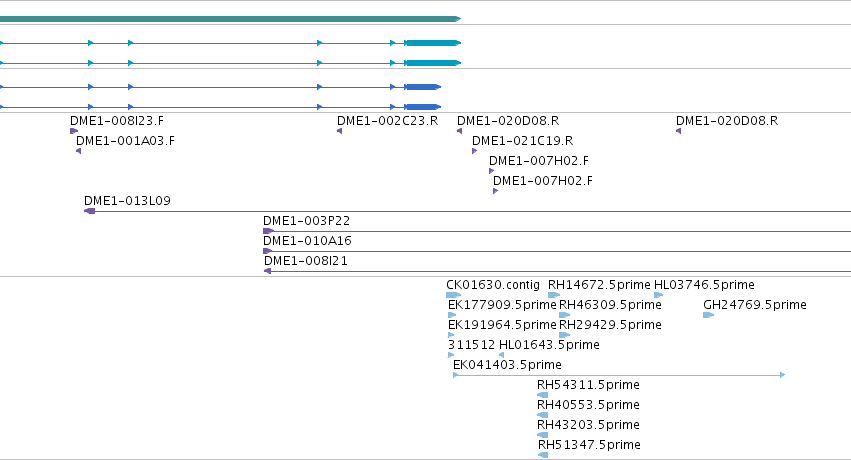
Task: Select the dark teal gene bar at top
Action: 230,19
